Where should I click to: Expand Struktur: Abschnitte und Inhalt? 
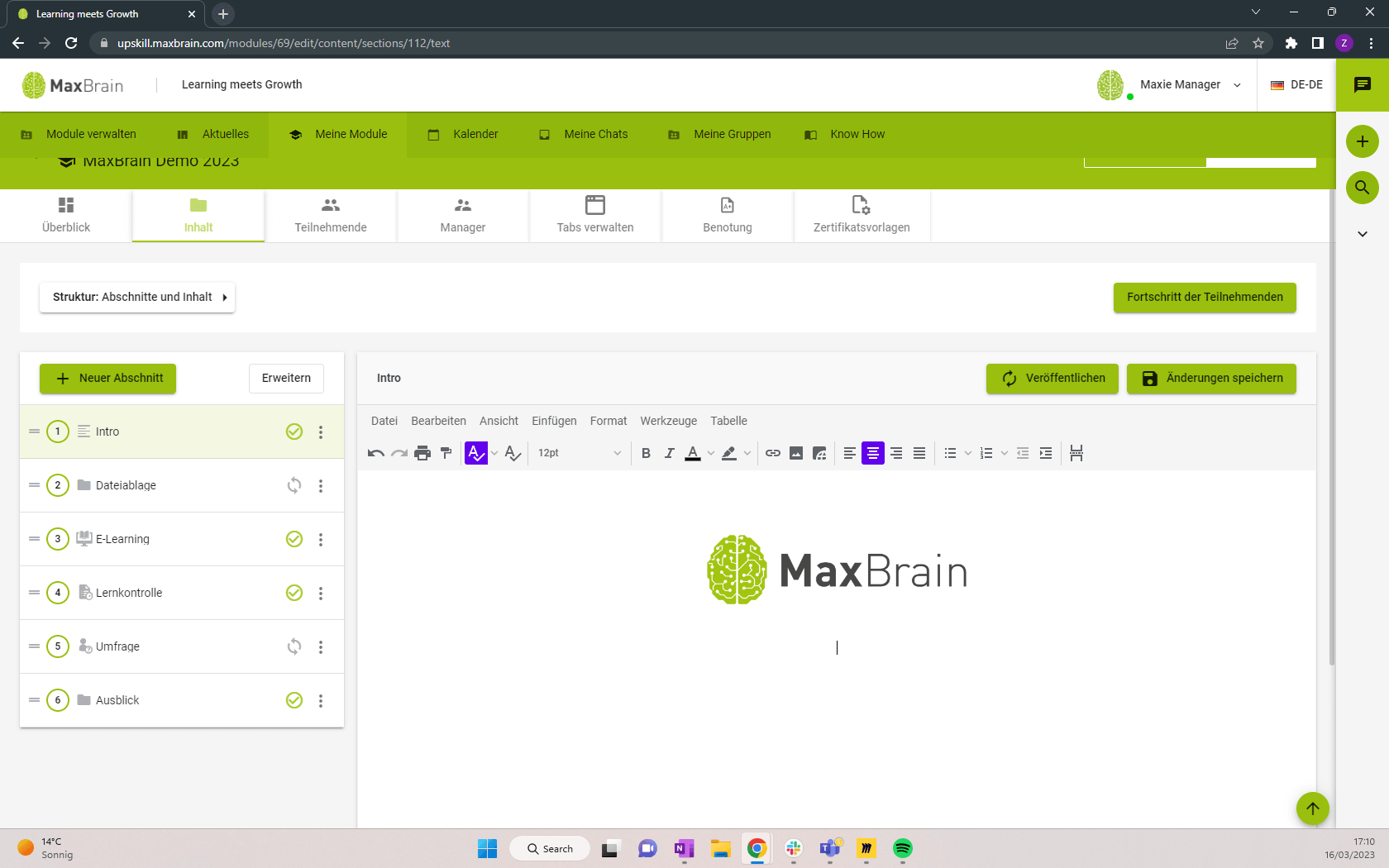pos(137,298)
